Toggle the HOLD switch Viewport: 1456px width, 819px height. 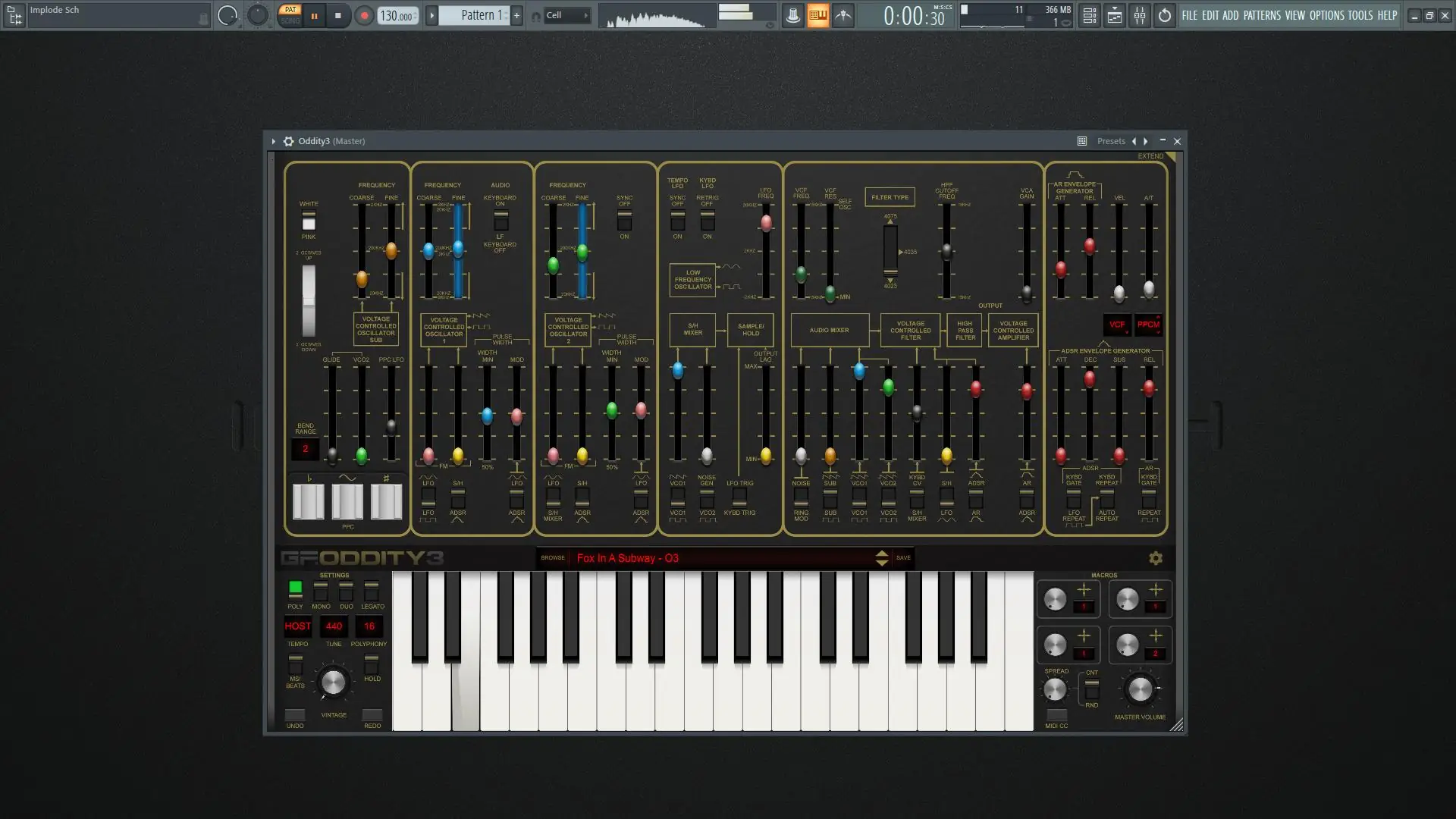[372, 665]
